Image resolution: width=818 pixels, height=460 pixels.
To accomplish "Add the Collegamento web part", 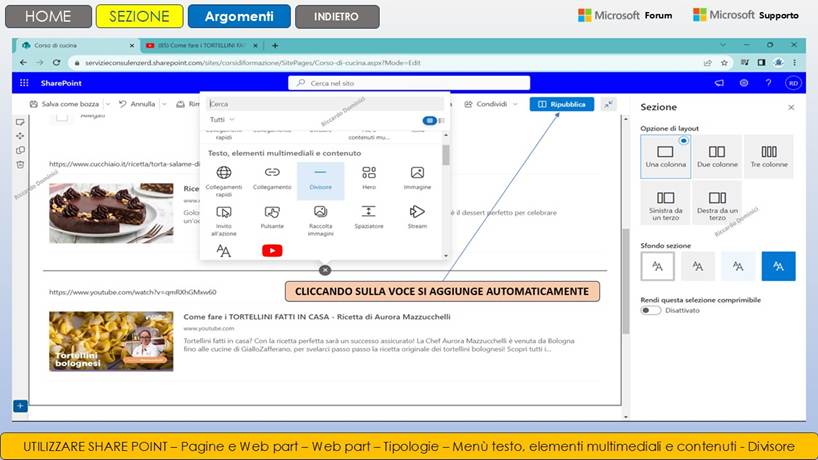I will tap(272, 178).
